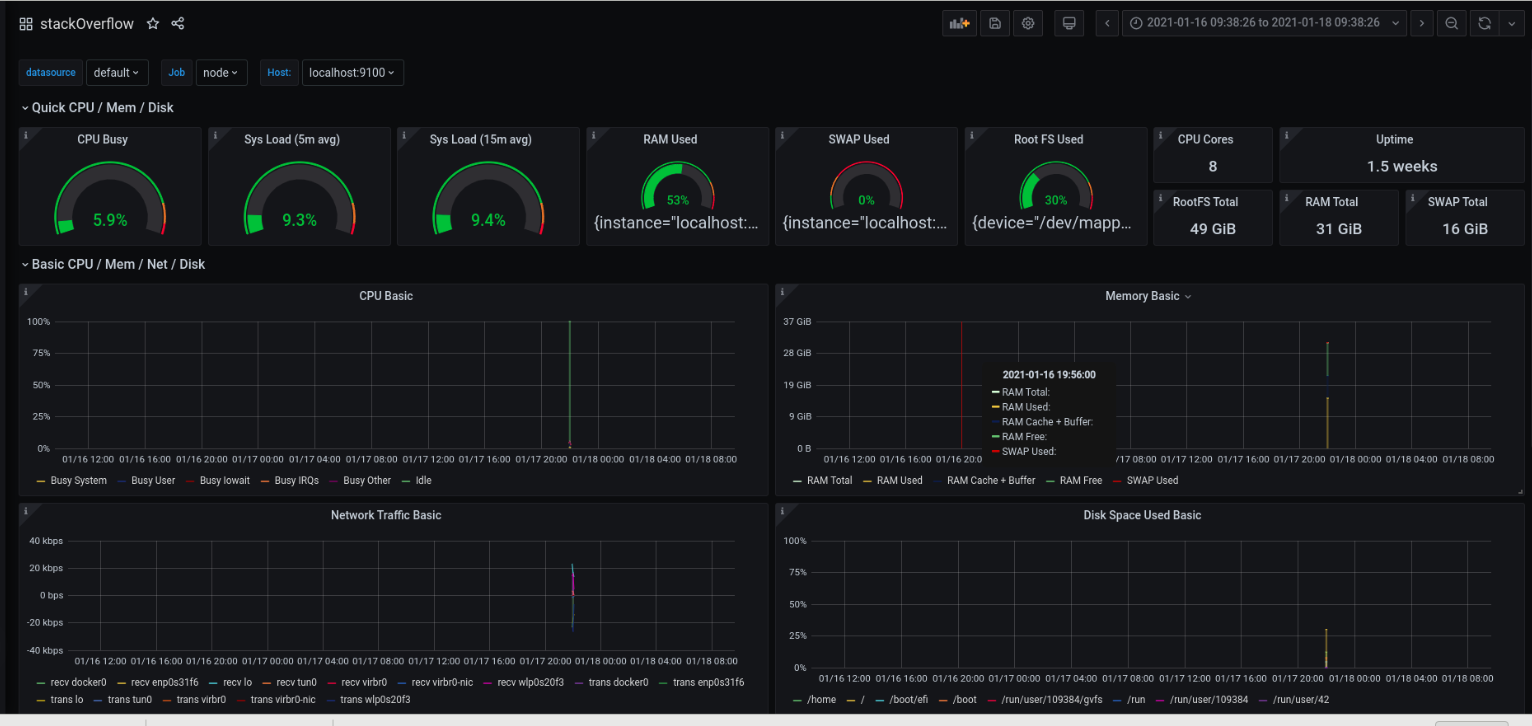Image resolution: width=1532 pixels, height=726 pixels.
Task: Click the 49 GiB RootFS Total value
Action: coord(1213,228)
